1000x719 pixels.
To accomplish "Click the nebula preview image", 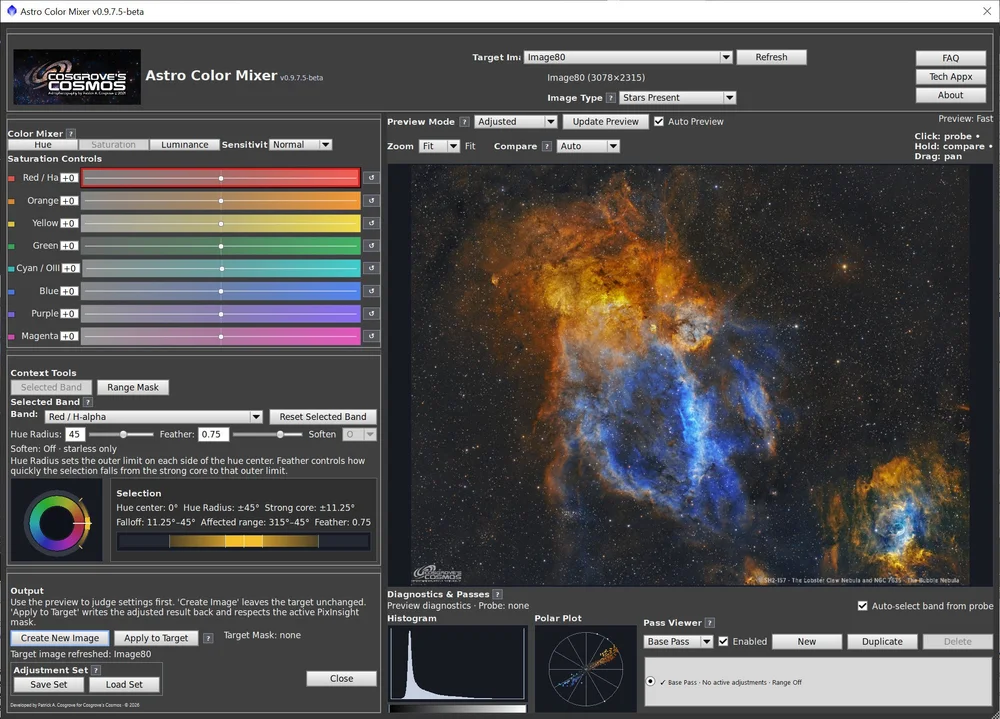I will click(690, 375).
